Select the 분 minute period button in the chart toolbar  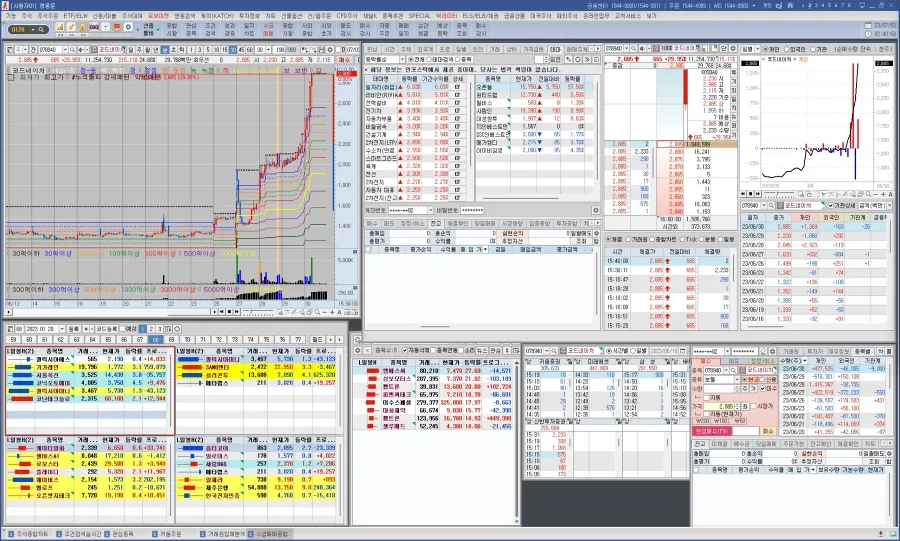[x=165, y=49]
